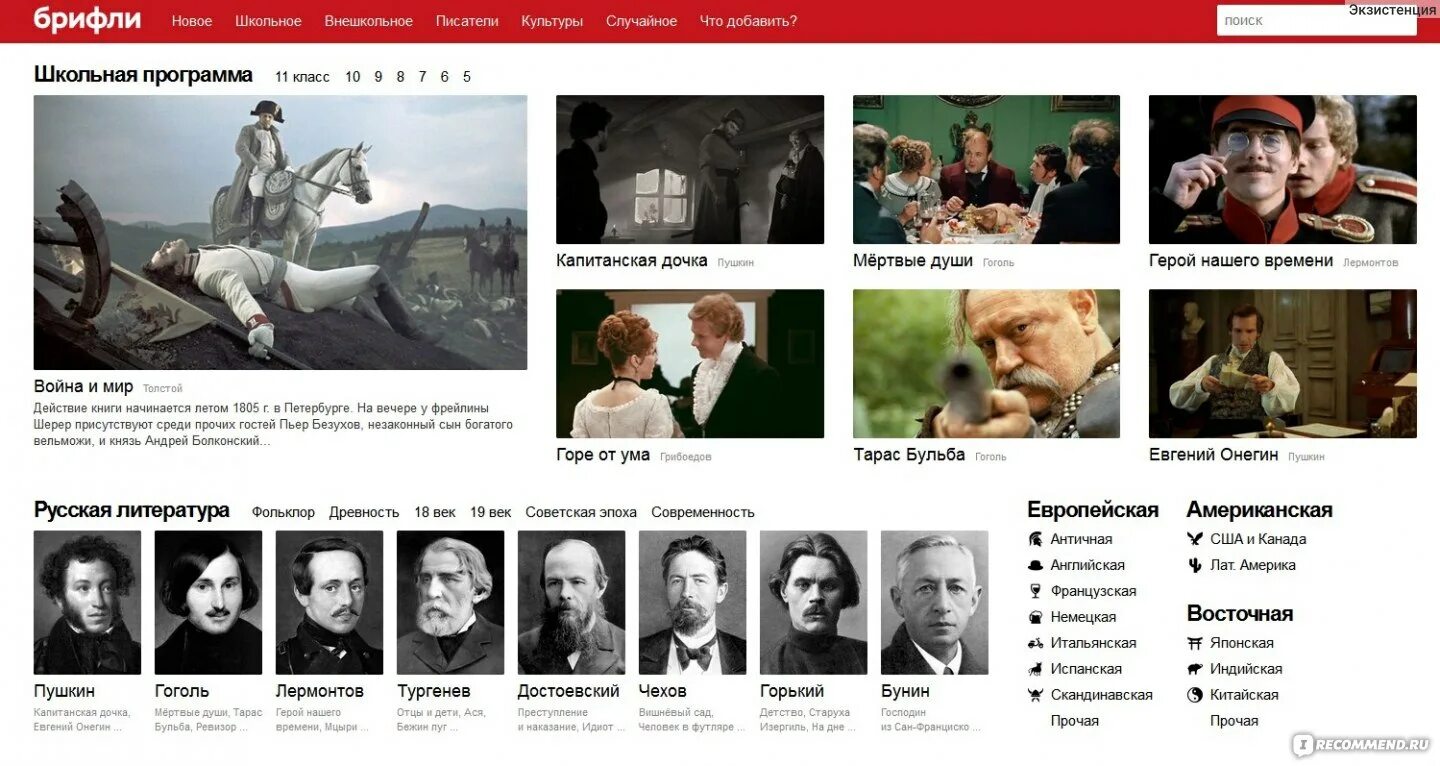This screenshot has width=1440, height=766.
Task: Click the поиск search field
Action: (1316, 20)
